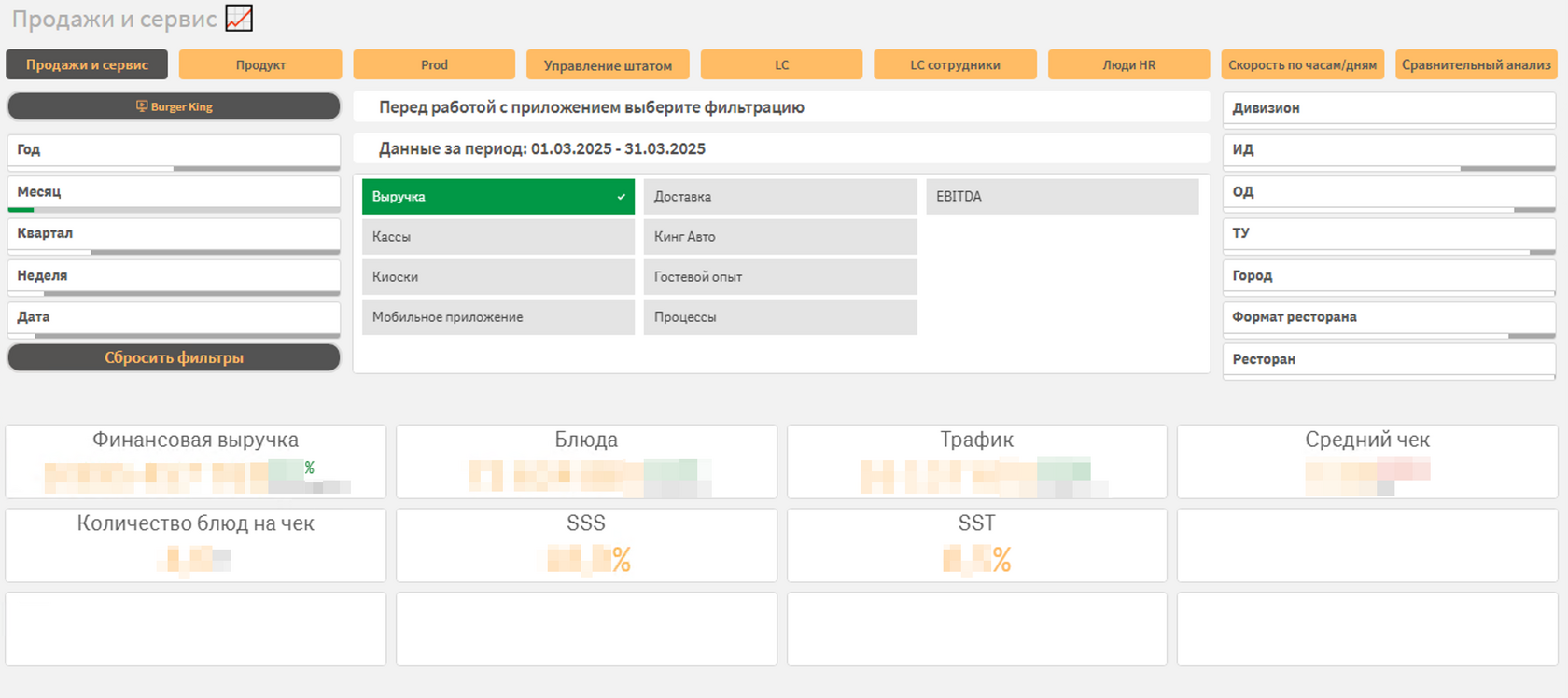Viewport: 1568px width, 698px height.
Task: Switch to the Prod tab
Action: coord(434,64)
